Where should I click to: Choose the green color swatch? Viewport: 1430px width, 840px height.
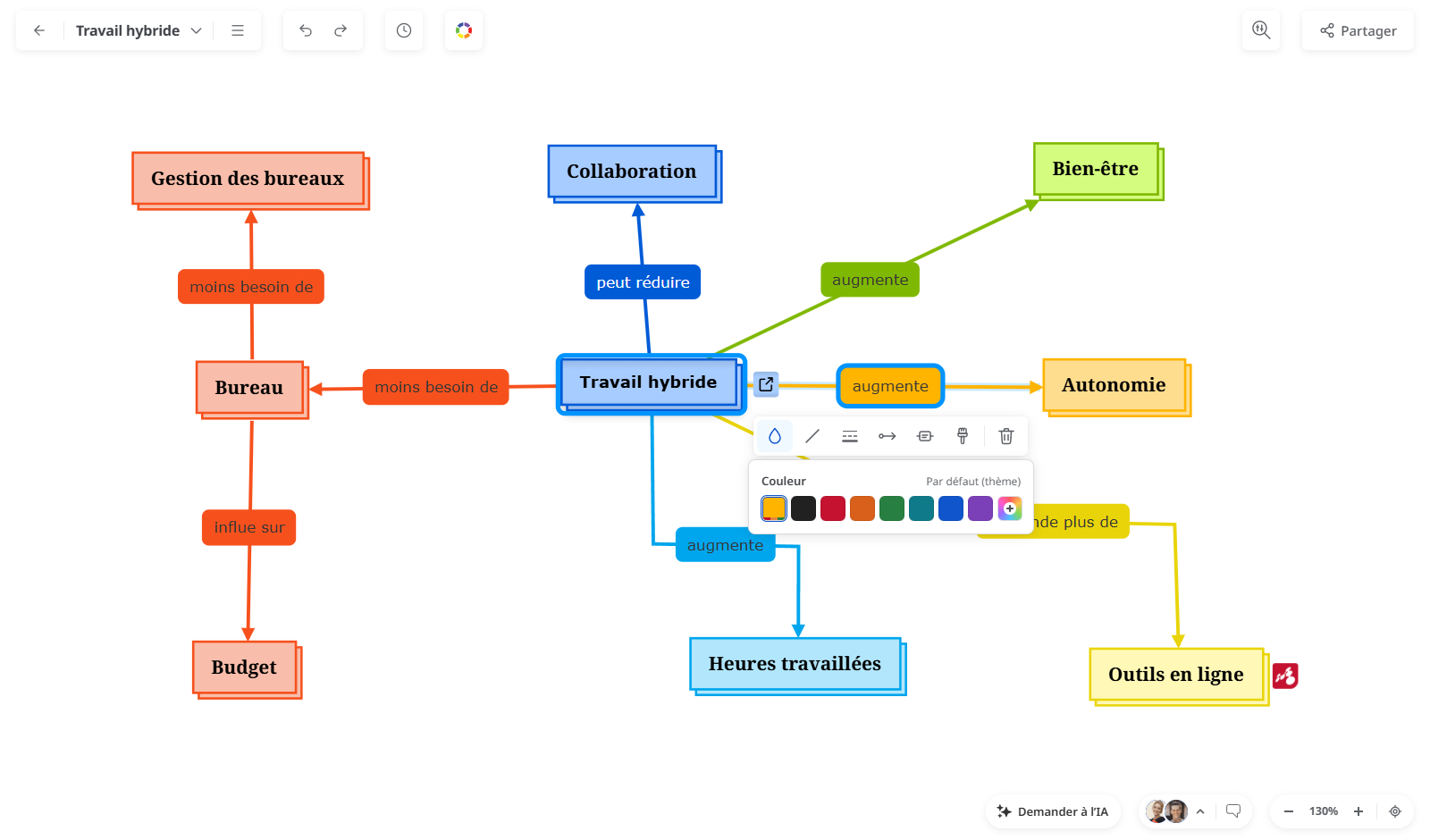[x=892, y=508]
